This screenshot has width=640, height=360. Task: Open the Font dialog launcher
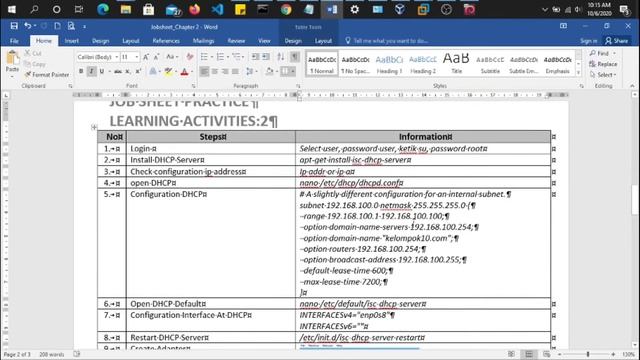(x=193, y=86)
